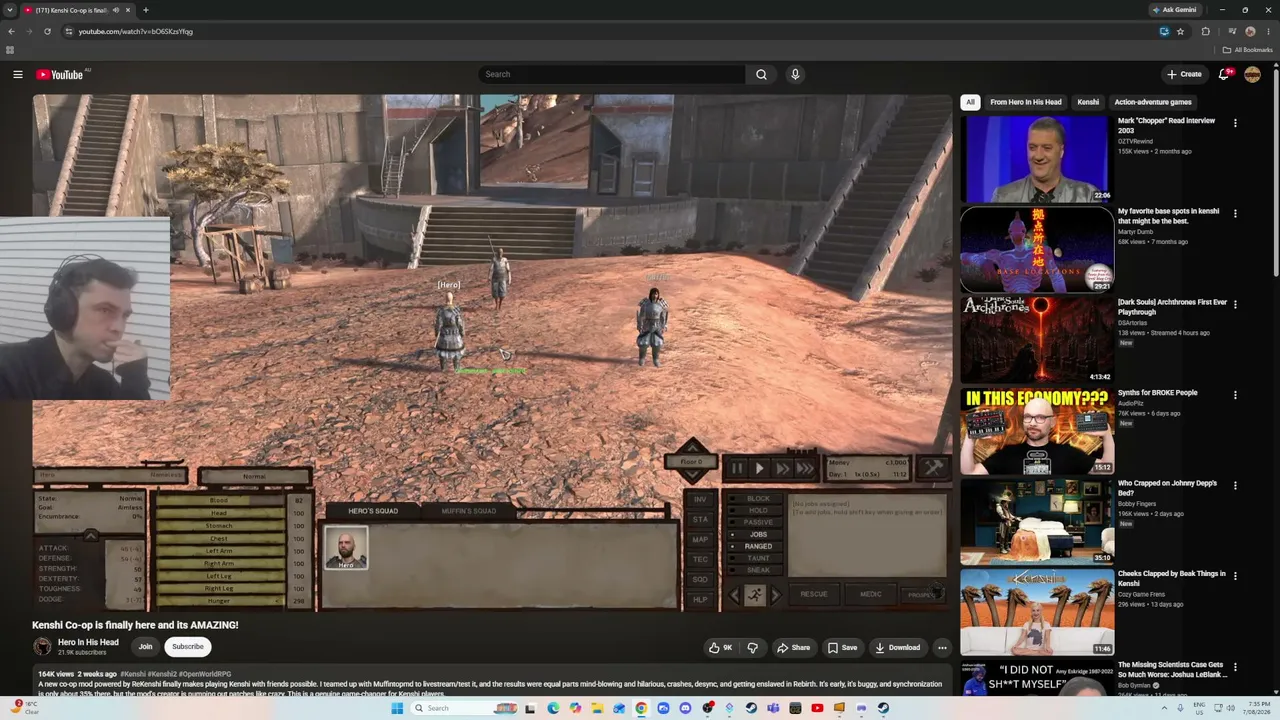Click the YouTube search input field
1280x720 pixels.
click(x=612, y=74)
